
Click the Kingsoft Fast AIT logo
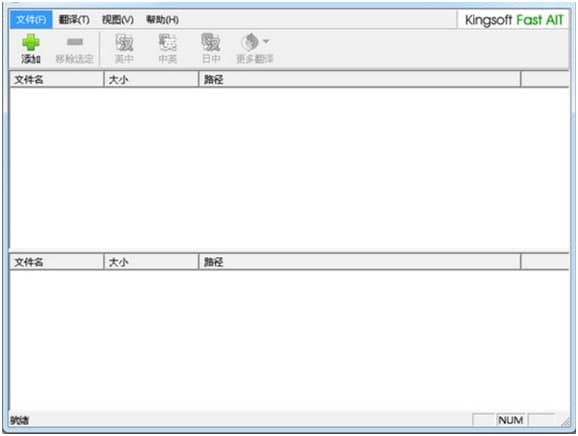point(514,20)
